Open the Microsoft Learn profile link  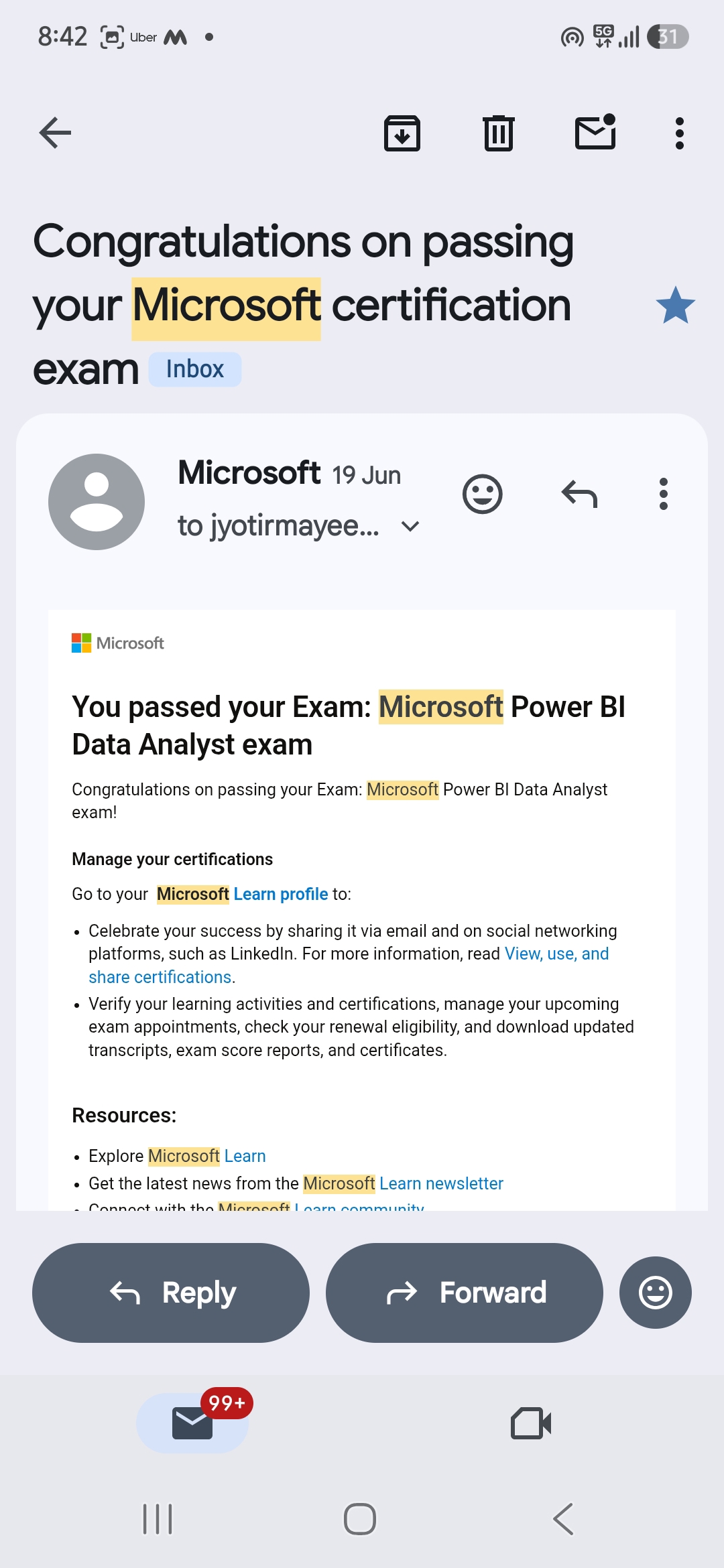(243, 894)
